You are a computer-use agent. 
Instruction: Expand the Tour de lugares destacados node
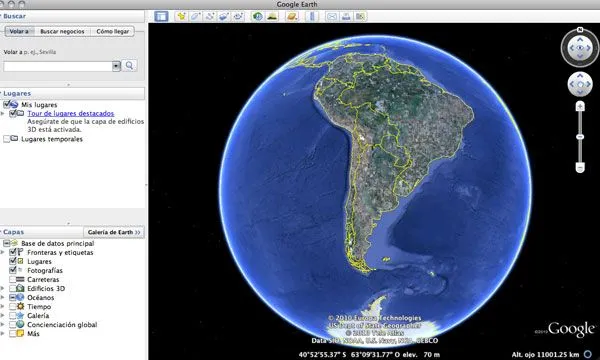3,114
